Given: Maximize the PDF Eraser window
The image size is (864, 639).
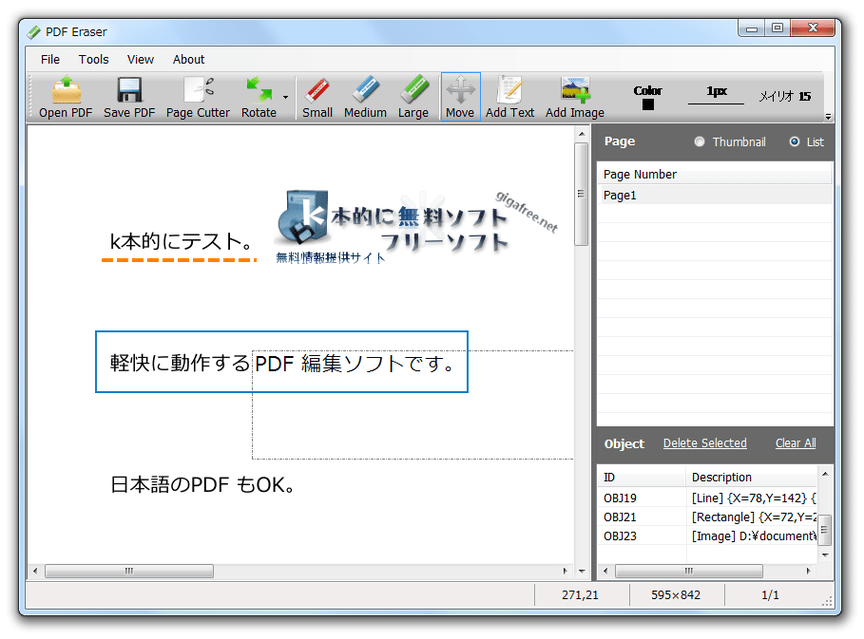Looking at the screenshot, I should point(777,28).
